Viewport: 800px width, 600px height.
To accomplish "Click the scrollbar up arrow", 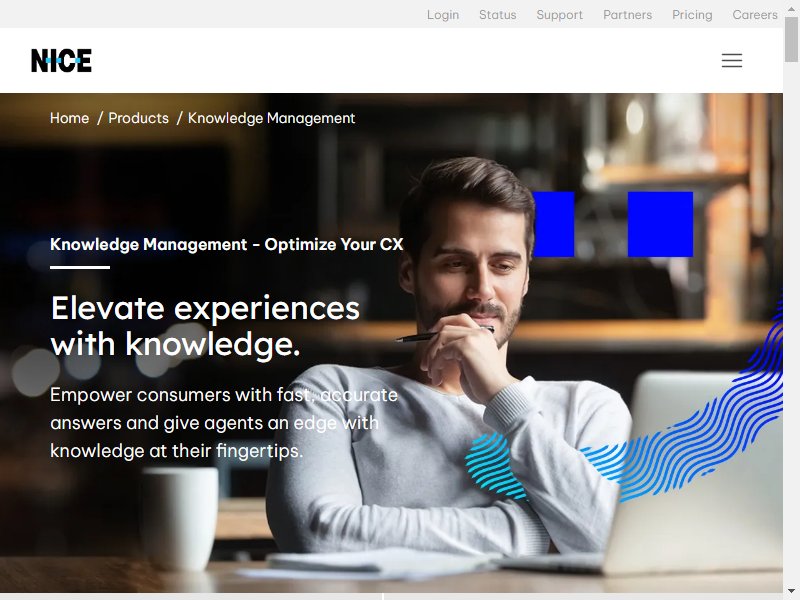I will pos(791,9).
